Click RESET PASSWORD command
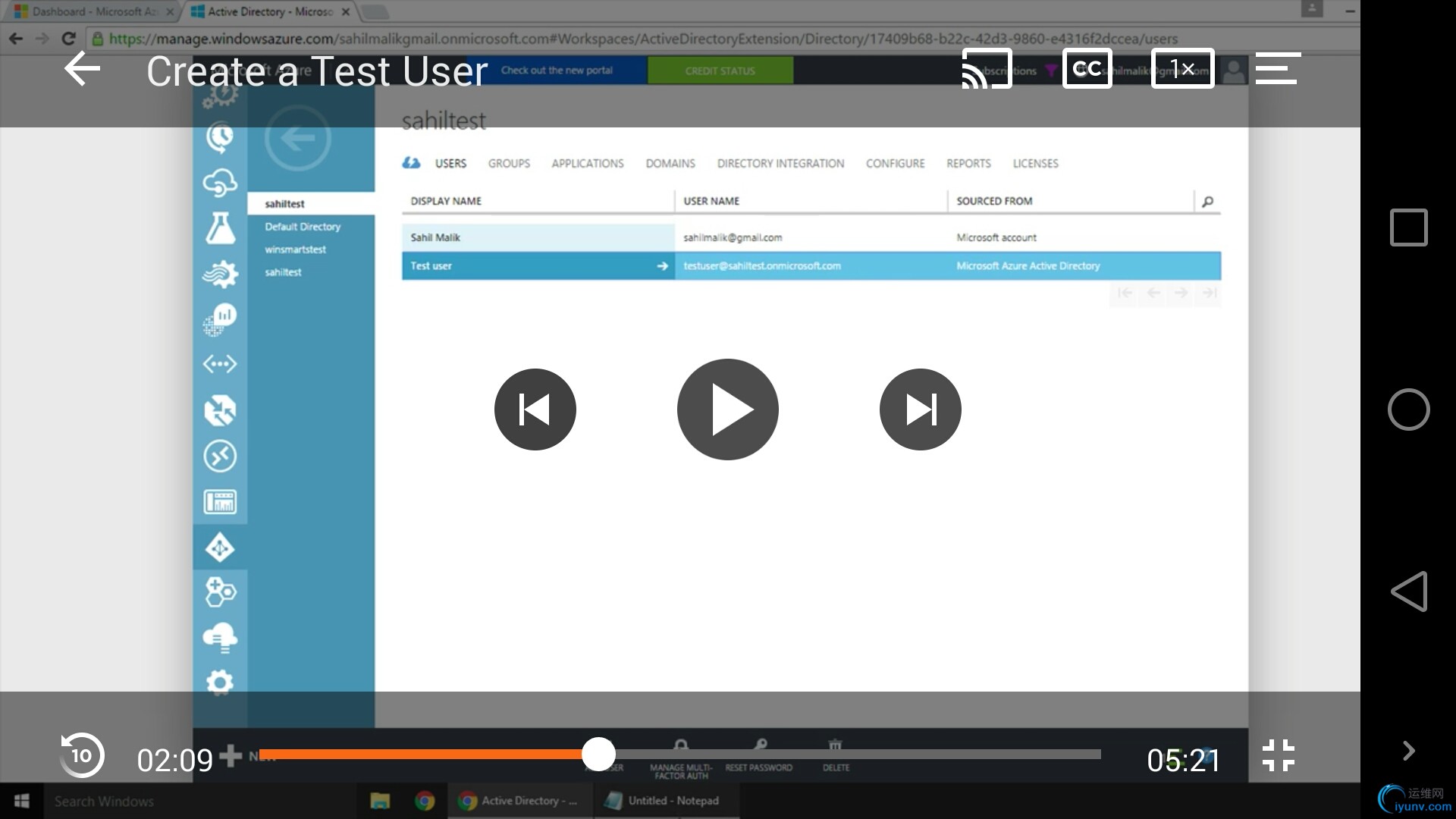The image size is (1456, 819). [759, 755]
